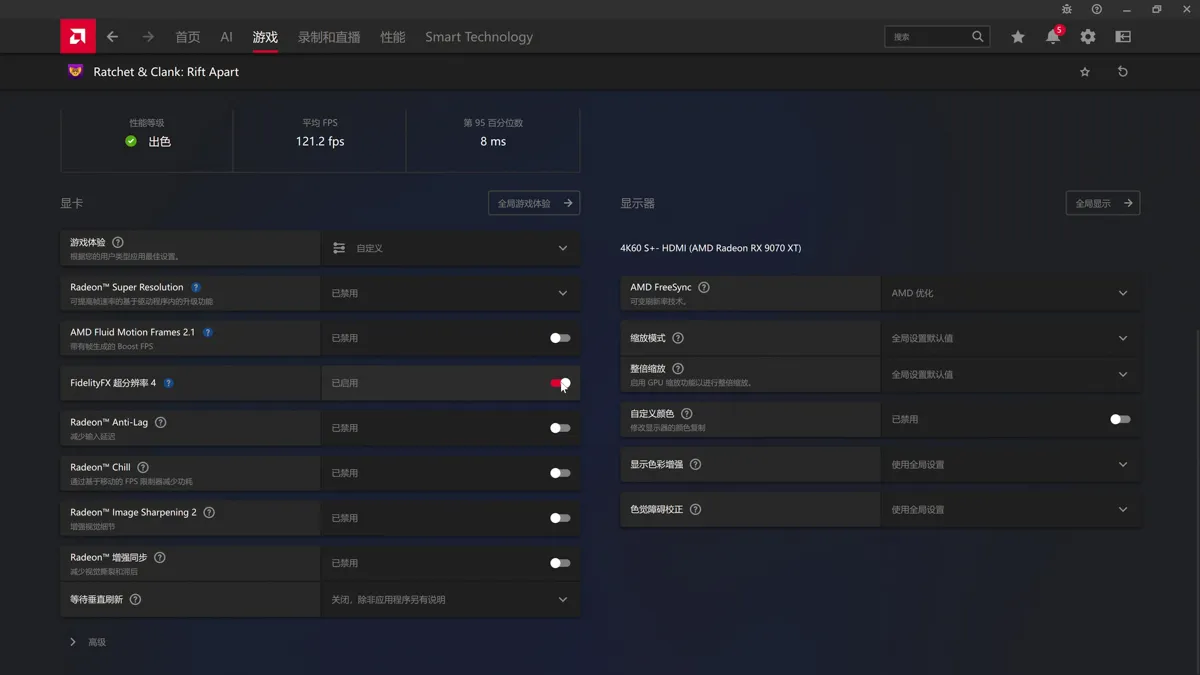Click the Ratchet & Clank game icon
Viewport: 1200px width, 675px height.
click(x=75, y=71)
